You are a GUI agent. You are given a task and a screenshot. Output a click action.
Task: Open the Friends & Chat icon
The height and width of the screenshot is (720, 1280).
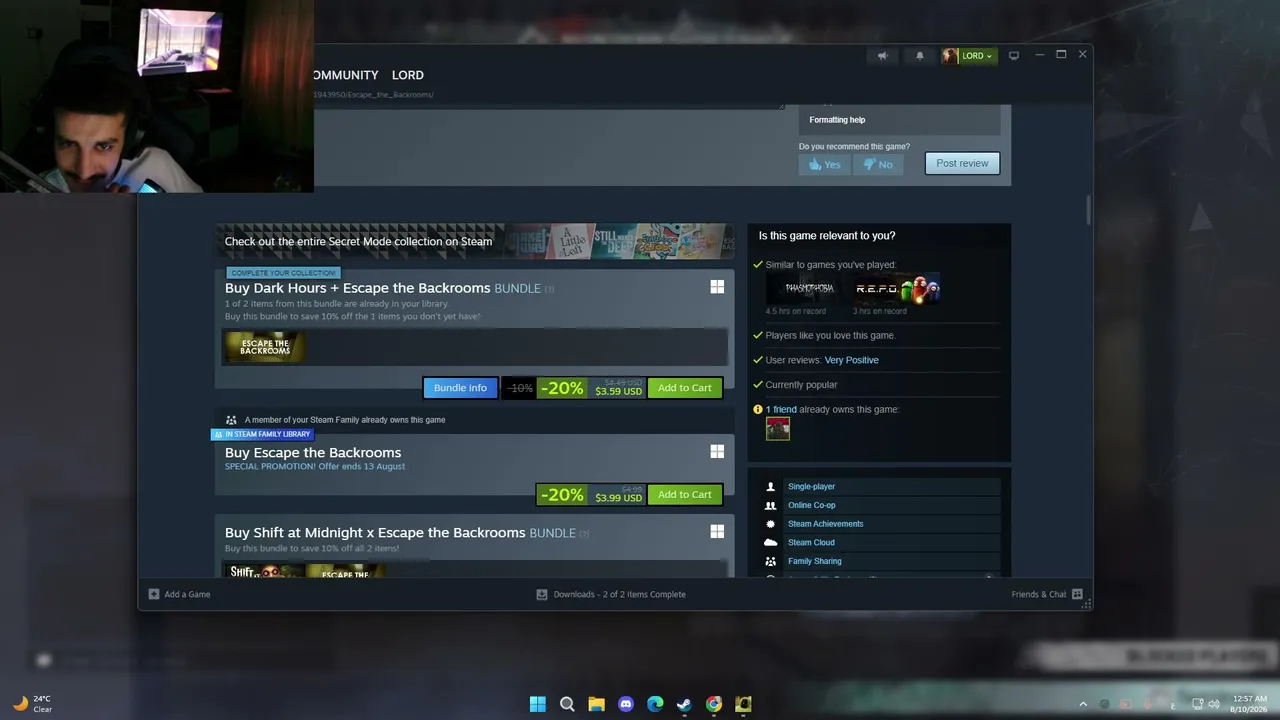point(1077,594)
